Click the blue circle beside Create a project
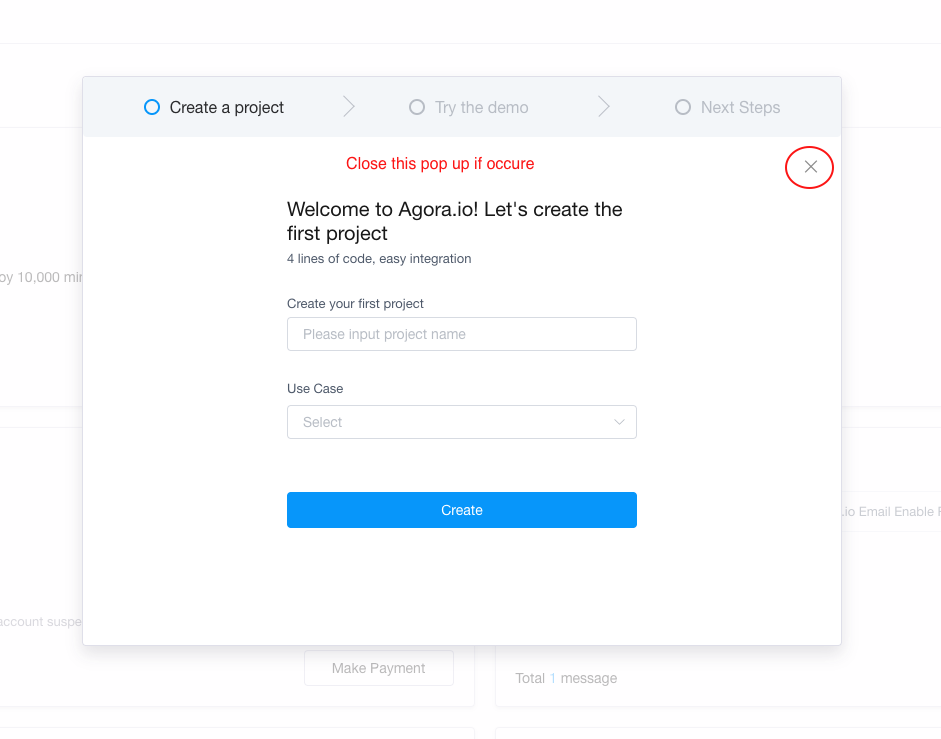Image resolution: width=941 pixels, height=739 pixels. click(152, 107)
